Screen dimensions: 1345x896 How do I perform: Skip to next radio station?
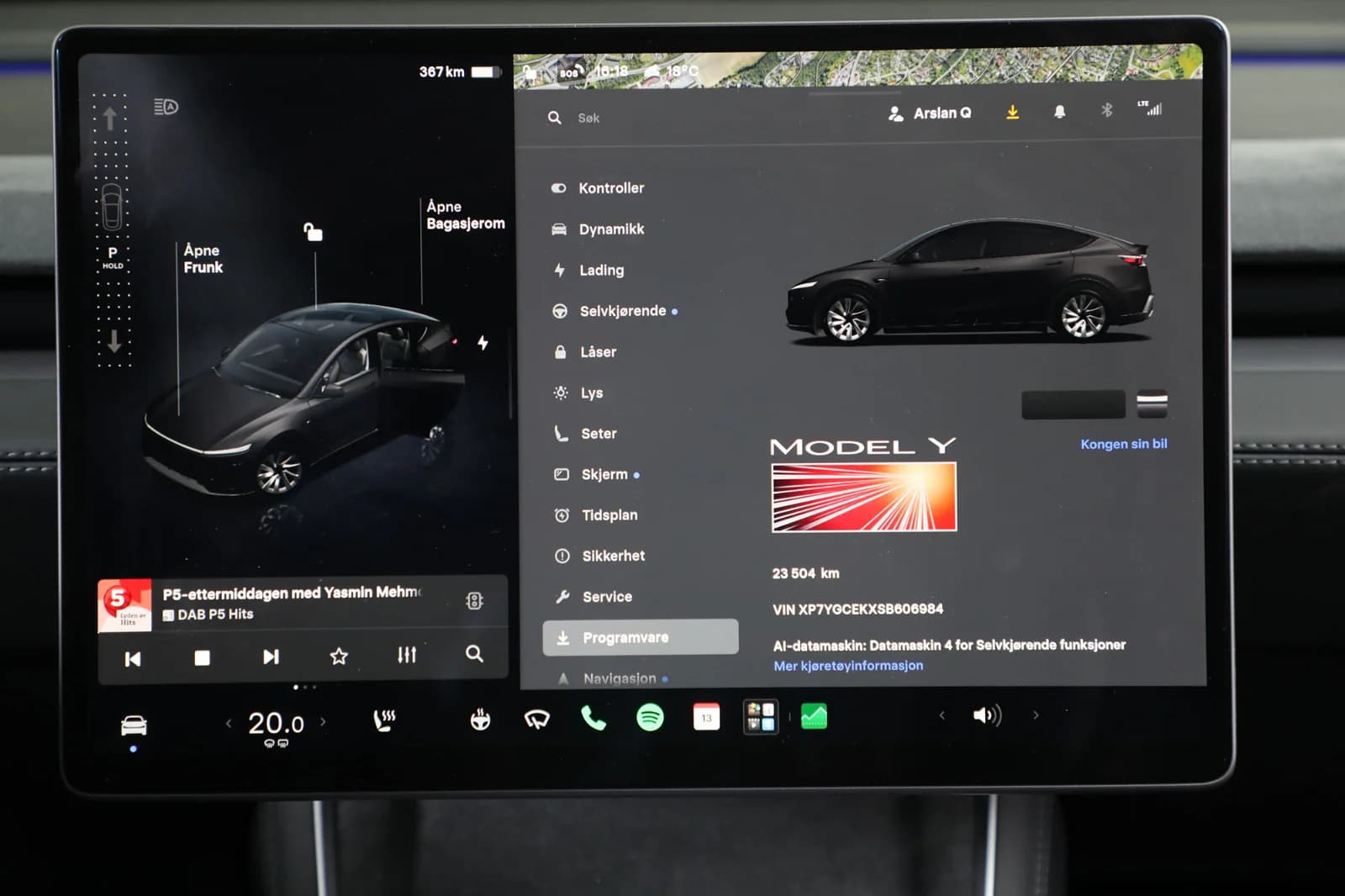pyautogui.click(x=271, y=657)
